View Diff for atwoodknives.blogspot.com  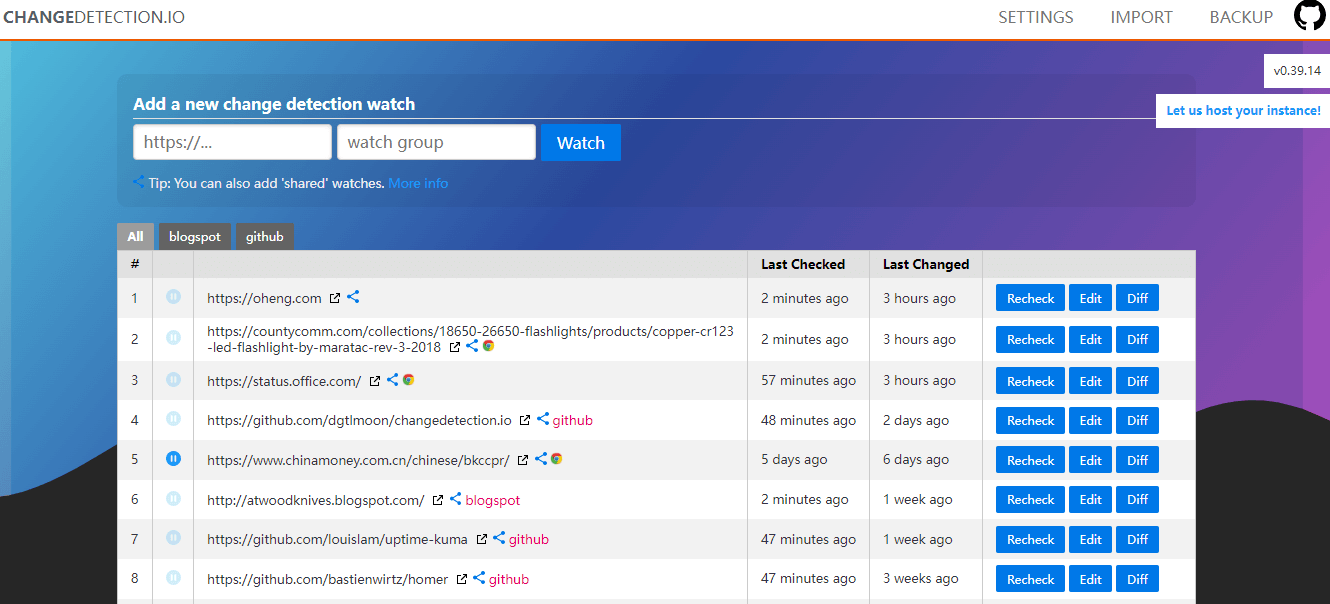click(1137, 499)
